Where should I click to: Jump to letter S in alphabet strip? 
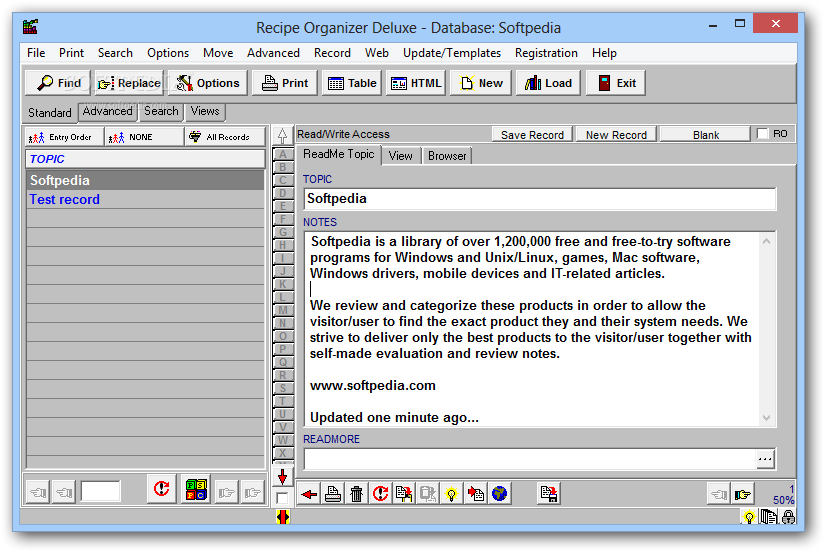click(x=283, y=388)
